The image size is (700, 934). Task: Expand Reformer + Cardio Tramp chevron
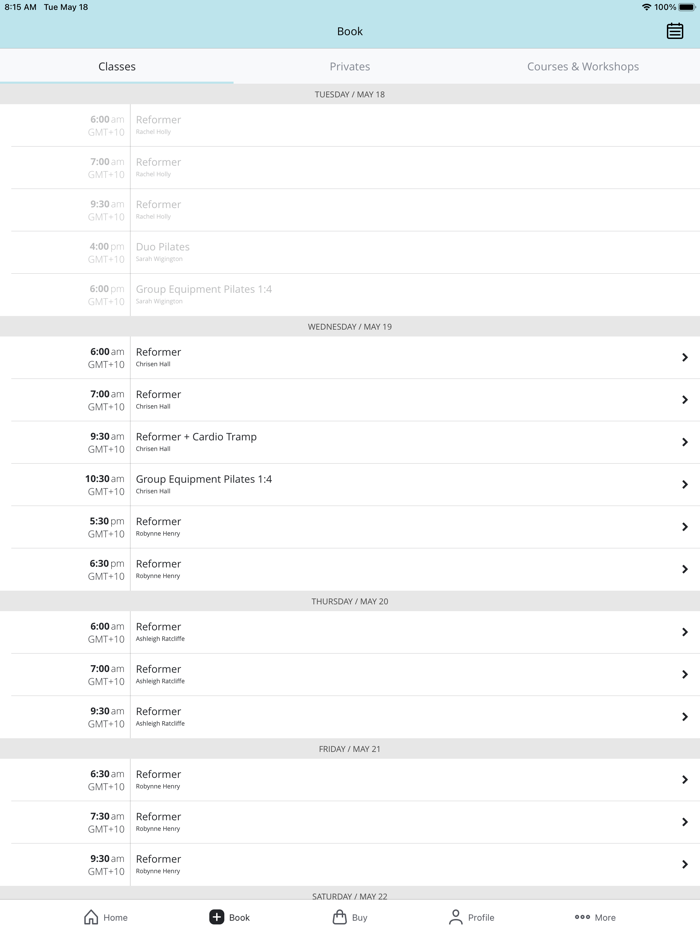(685, 442)
